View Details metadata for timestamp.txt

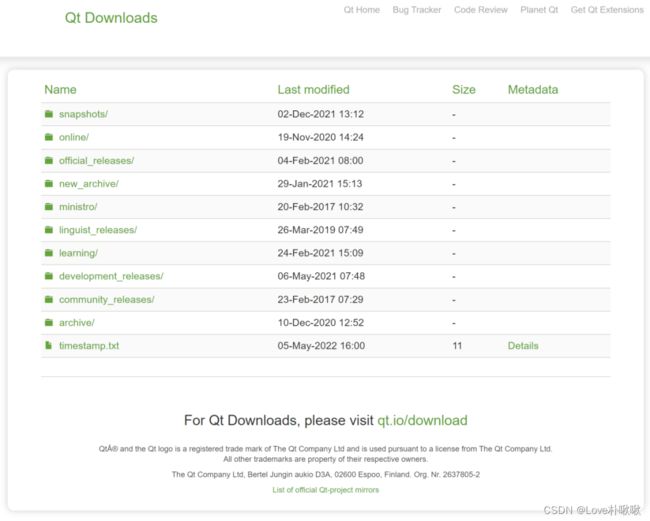pyautogui.click(x=523, y=346)
